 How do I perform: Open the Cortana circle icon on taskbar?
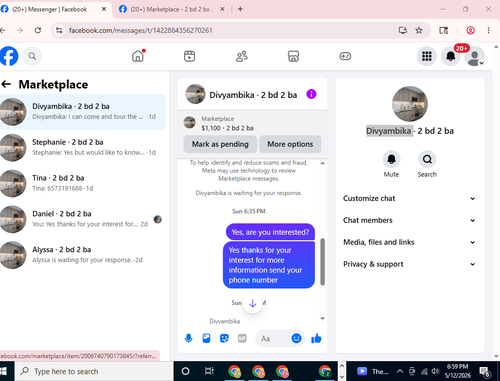coord(186,371)
